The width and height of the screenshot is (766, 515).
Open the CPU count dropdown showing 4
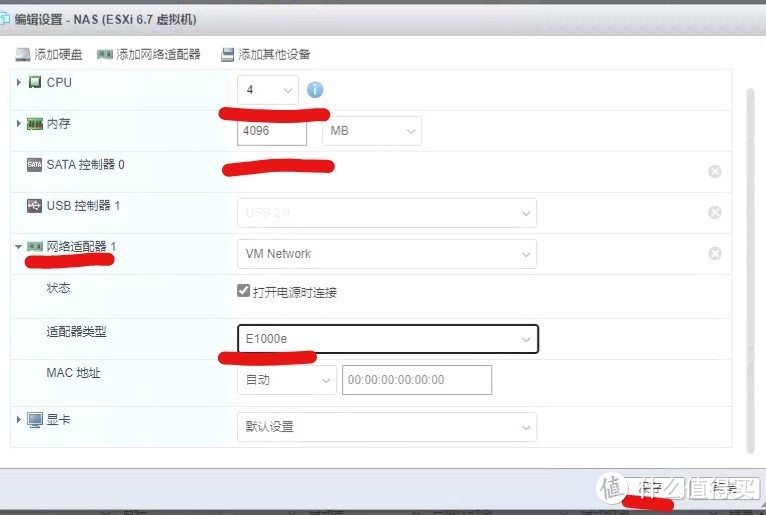[x=268, y=90]
